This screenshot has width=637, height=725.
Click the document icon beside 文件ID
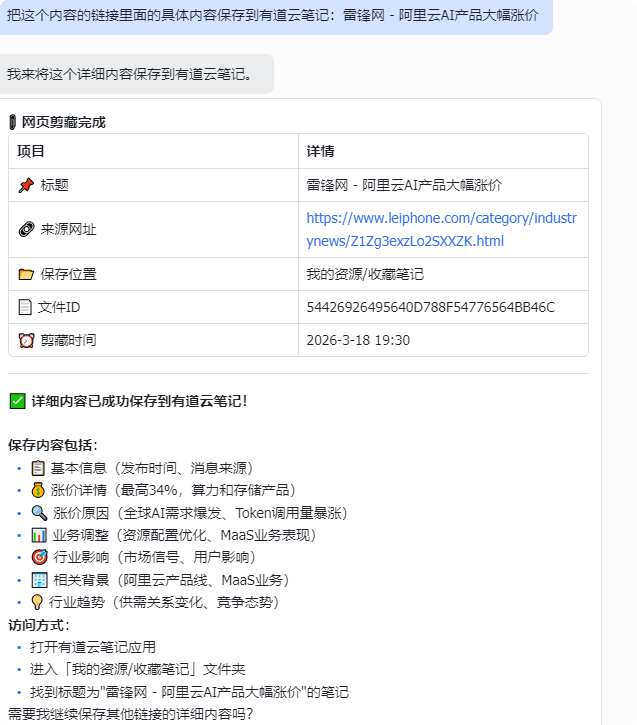click(x=25, y=307)
